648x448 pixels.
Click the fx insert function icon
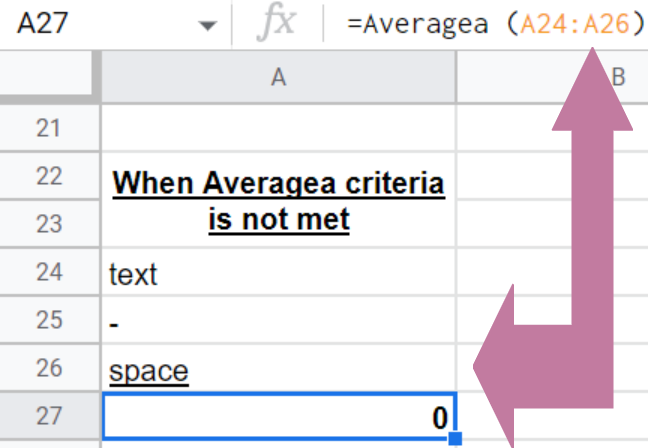coord(276,24)
